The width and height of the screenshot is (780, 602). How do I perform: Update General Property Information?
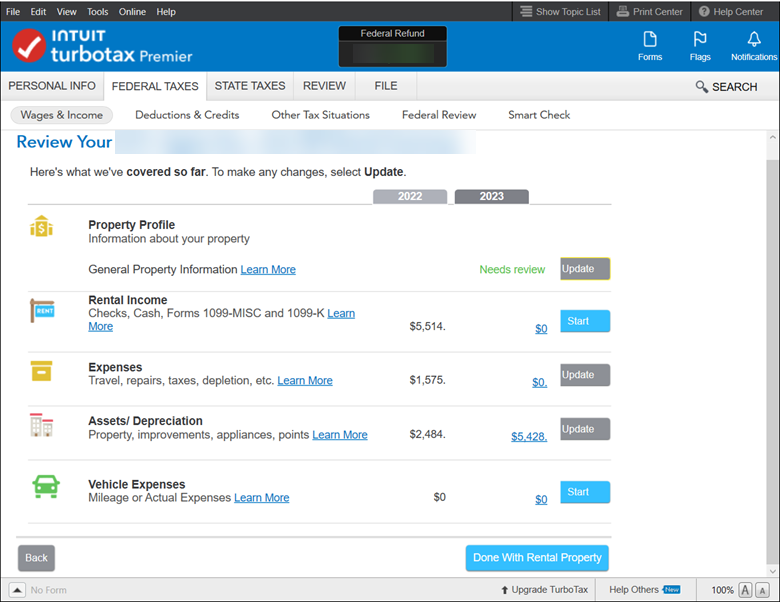[x=585, y=269]
